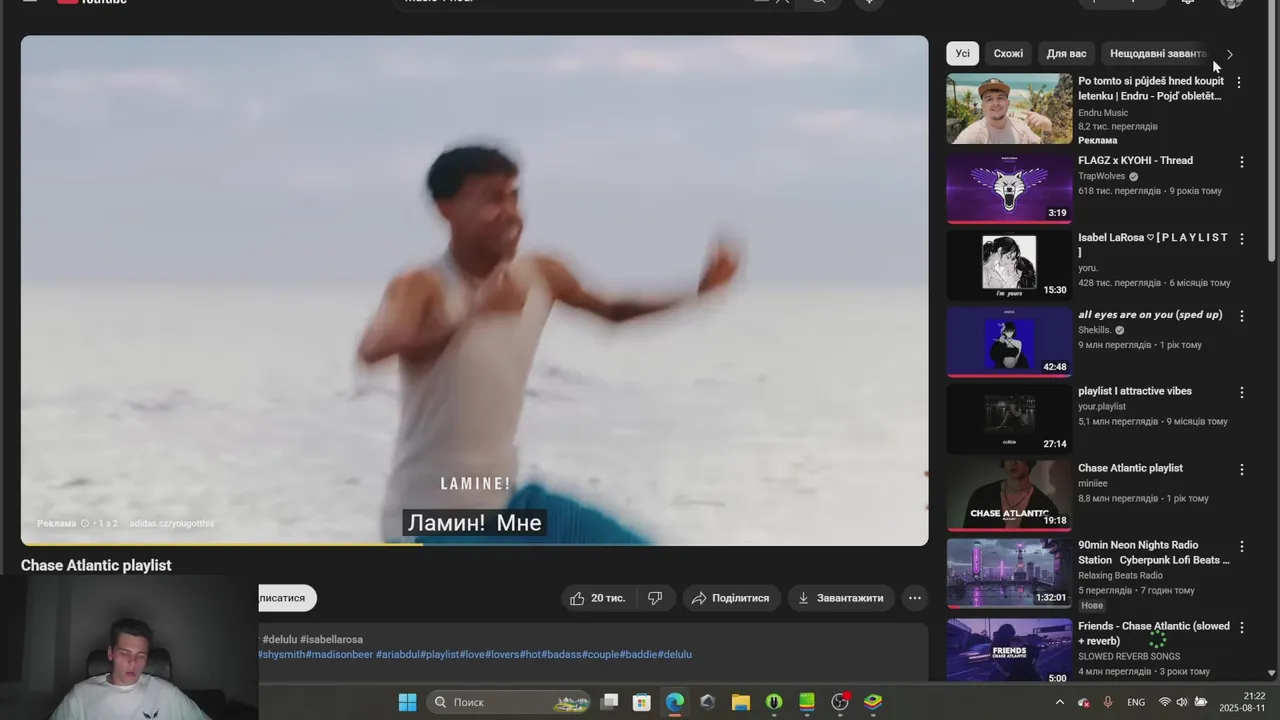Image resolution: width=1280 pixels, height=720 pixels.
Task: Click the main video player area
Action: coord(474,290)
